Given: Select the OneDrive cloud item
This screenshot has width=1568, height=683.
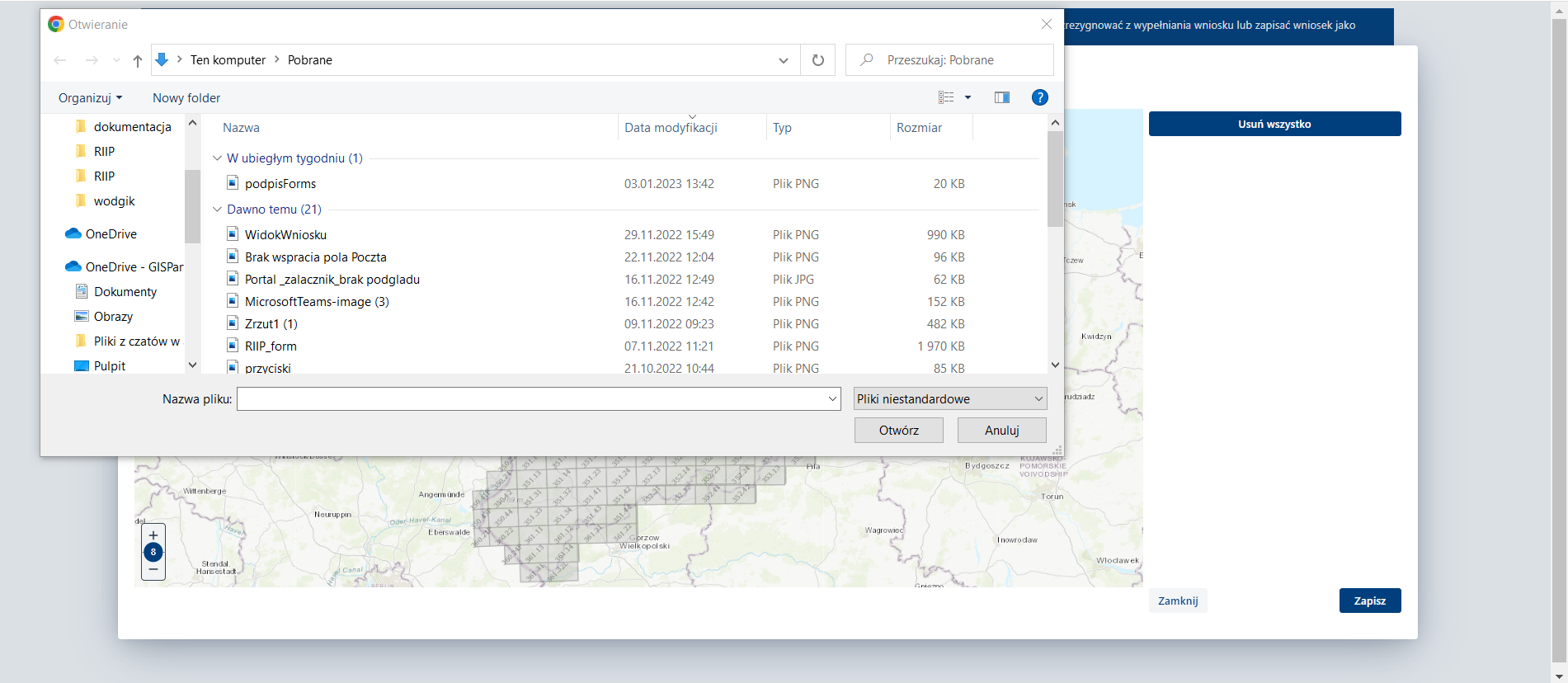Looking at the screenshot, I should click(x=111, y=234).
